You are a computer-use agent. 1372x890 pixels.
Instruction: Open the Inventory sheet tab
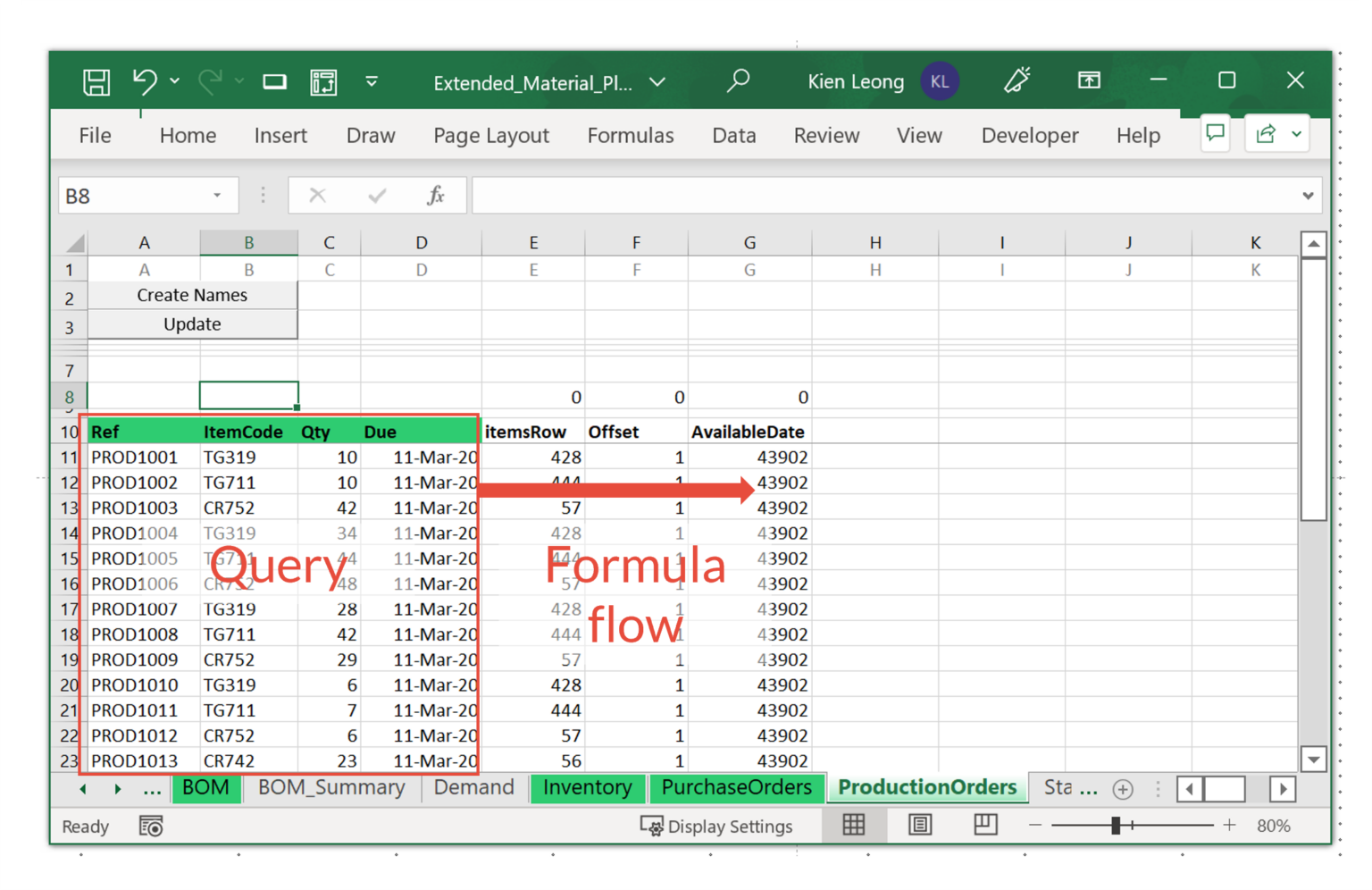588,788
